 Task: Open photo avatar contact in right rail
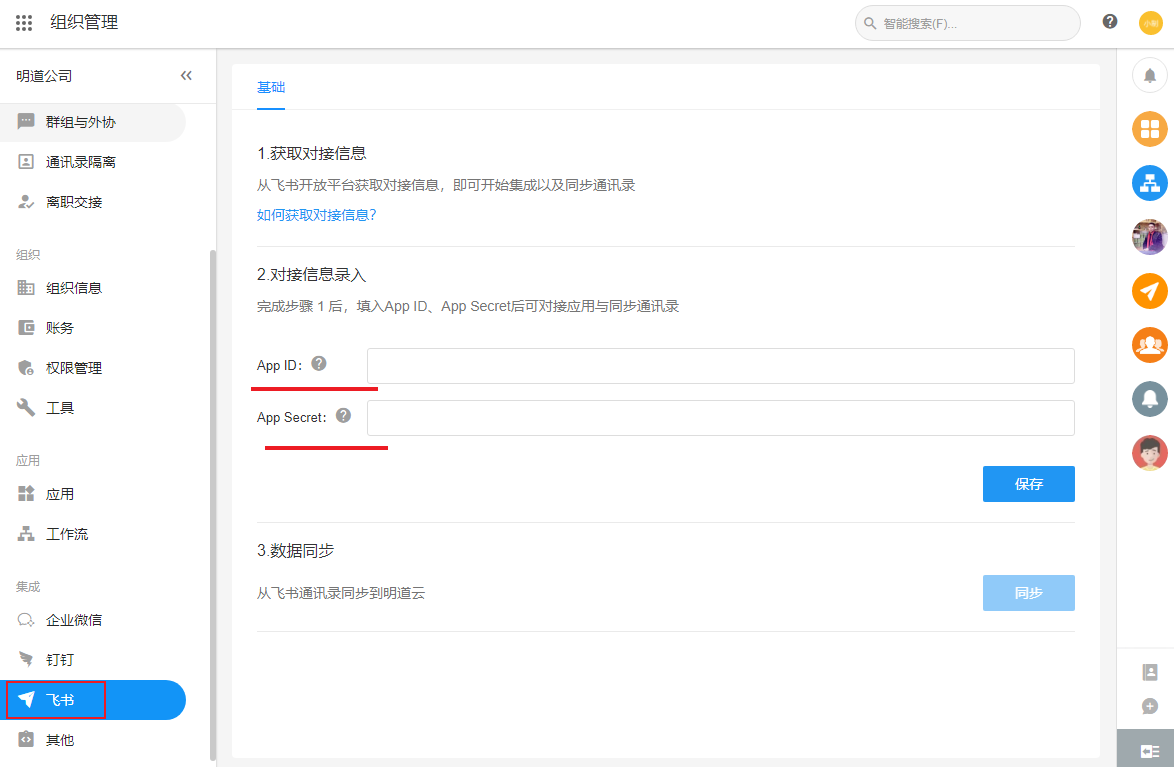coord(1150,237)
